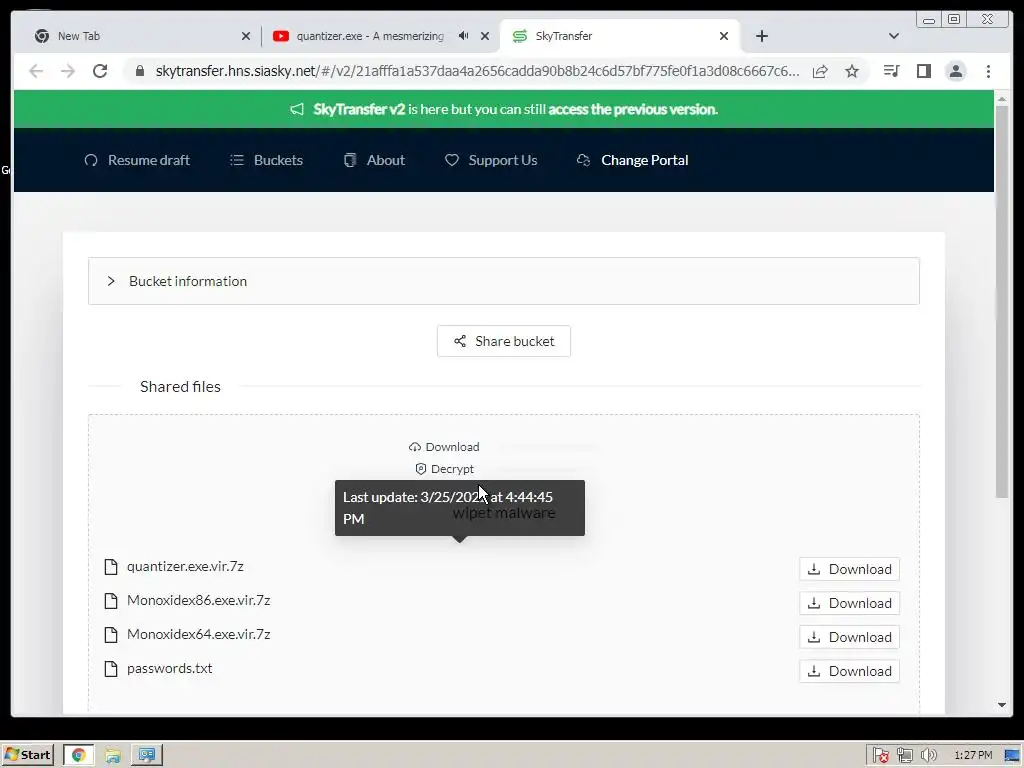This screenshot has width=1024, height=768.
Task: Click file icon beside passwords.txt
Action: [111, 669]
